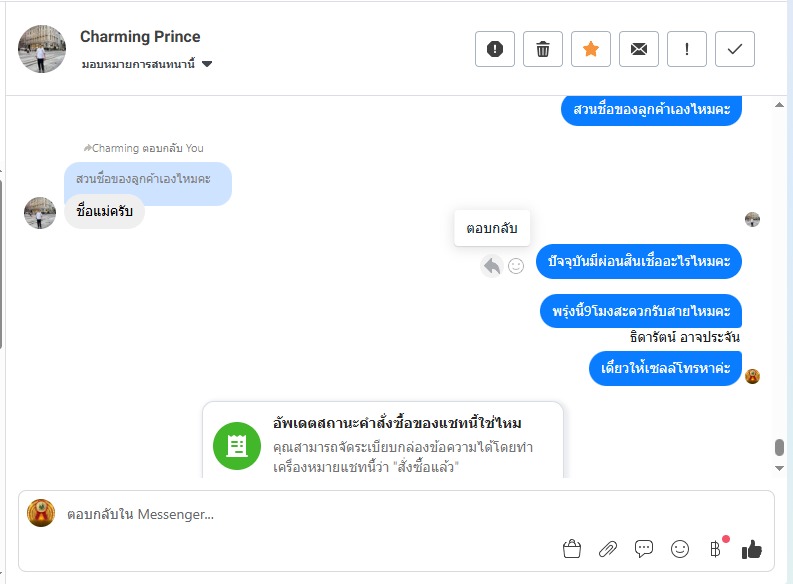
Task: Toggle the orange star follow-up marker
Action: (591, 49)
